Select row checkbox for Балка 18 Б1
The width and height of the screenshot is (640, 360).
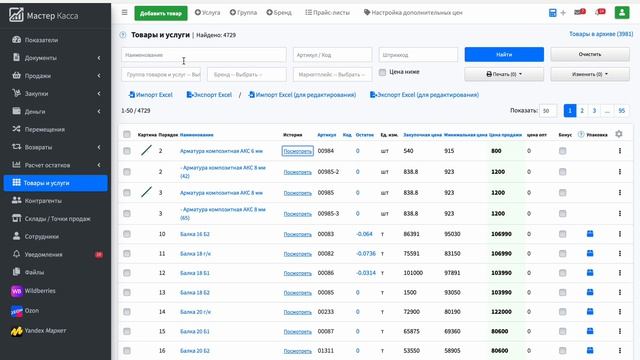coord(127,273)
